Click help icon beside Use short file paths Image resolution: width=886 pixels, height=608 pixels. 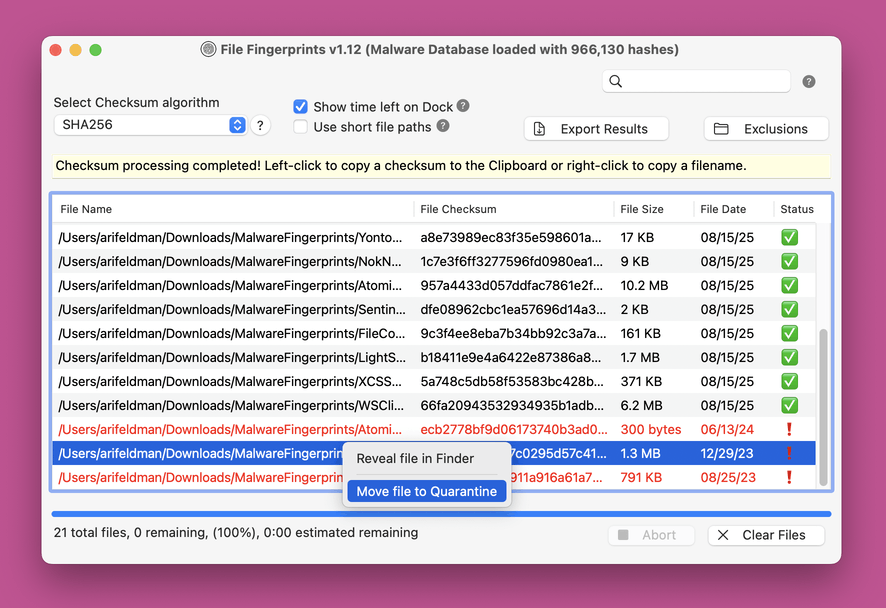pyautogui.click(x=443, y=126)
